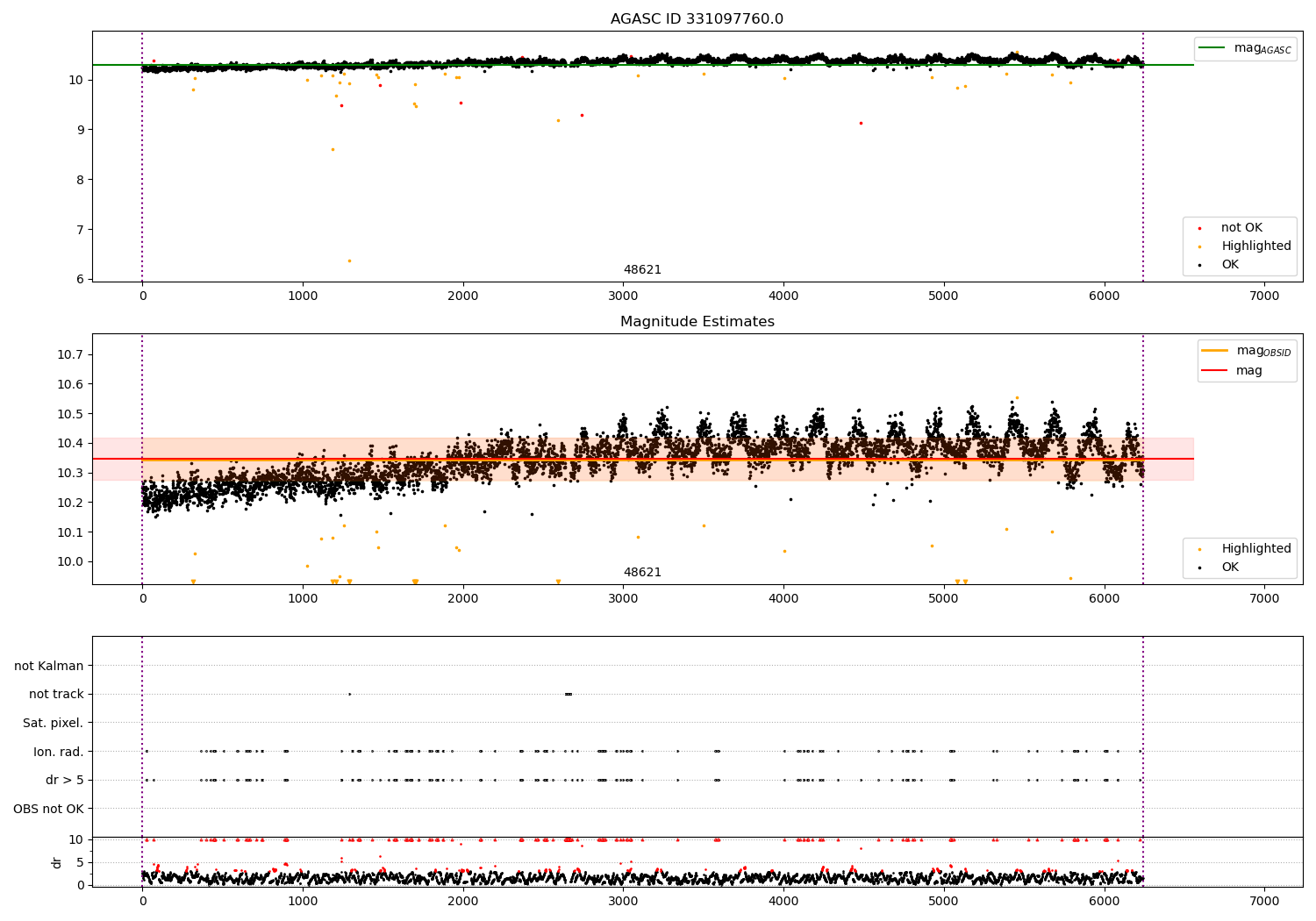The width and height of the screenshot is (1316, 921).
Task: Click the 48621 label in the top plot
Action: pyautogui.click(x=642, y=270)
